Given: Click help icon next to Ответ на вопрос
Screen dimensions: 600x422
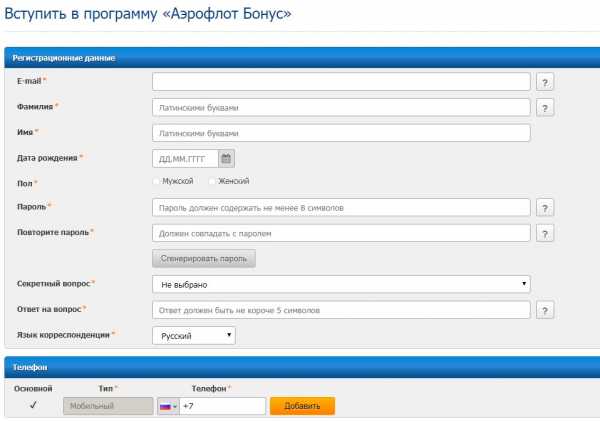Looking at the screenshot, I should click(x=545, y=310).
